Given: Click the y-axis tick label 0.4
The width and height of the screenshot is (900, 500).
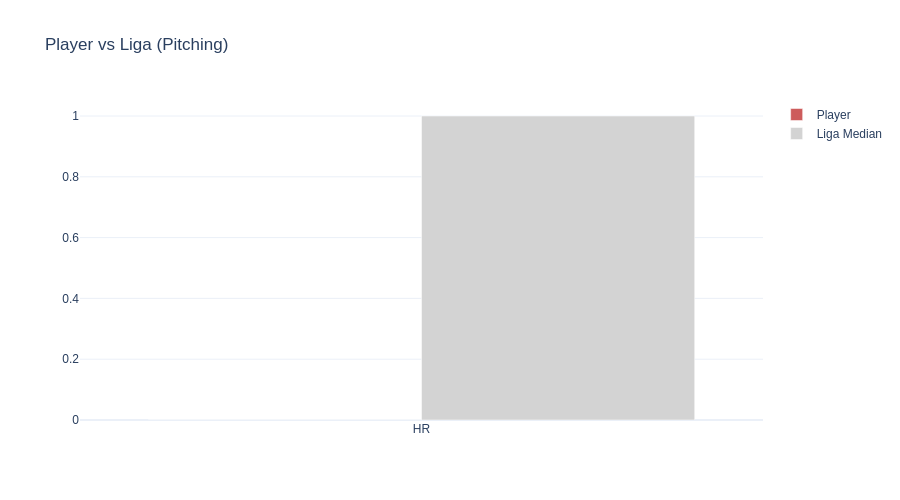Looking at the screenshot, I should point(70,299).
